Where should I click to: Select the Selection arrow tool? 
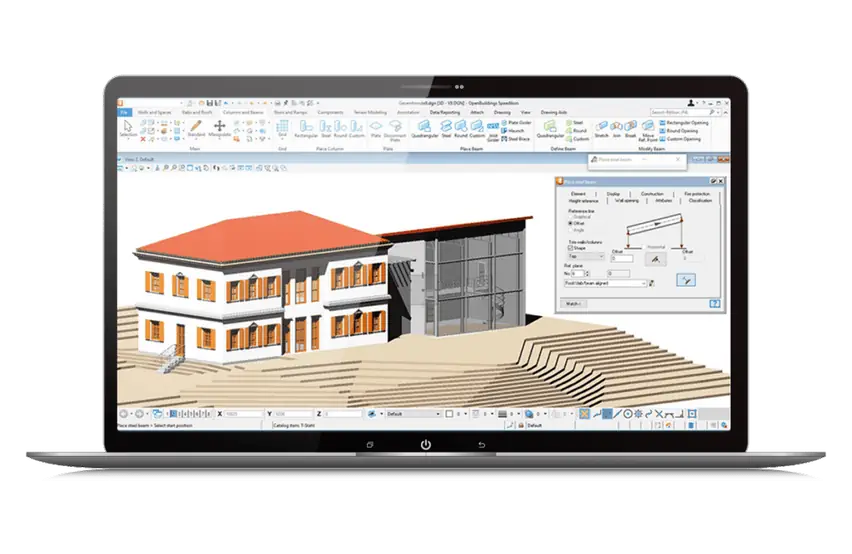pyautogui.click(x=128, y=129)
